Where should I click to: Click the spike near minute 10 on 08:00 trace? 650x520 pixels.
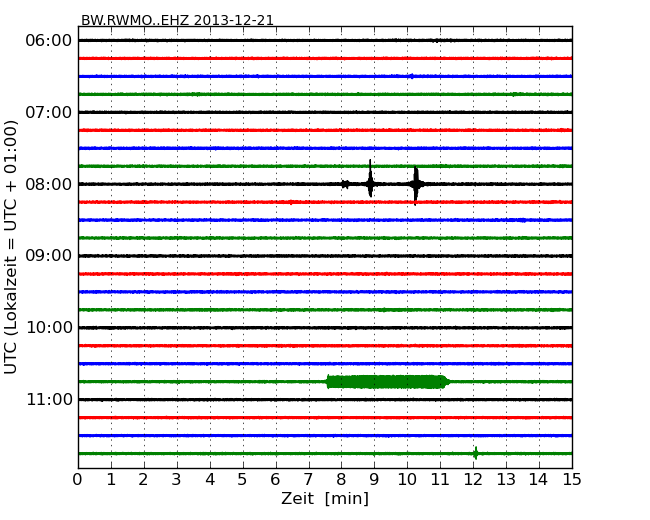pos(416,185)
